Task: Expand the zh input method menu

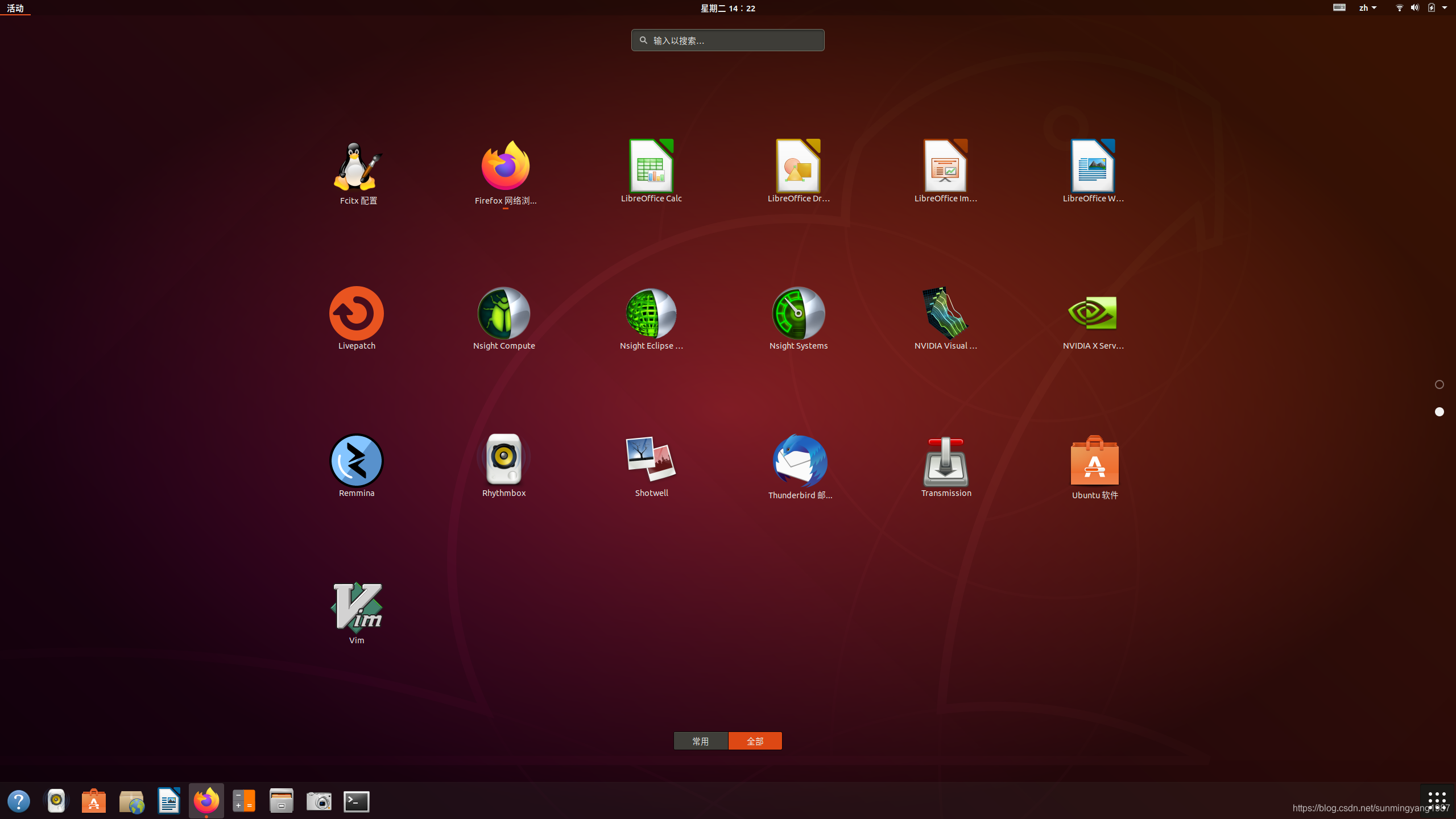Action: coord(1367,8)
